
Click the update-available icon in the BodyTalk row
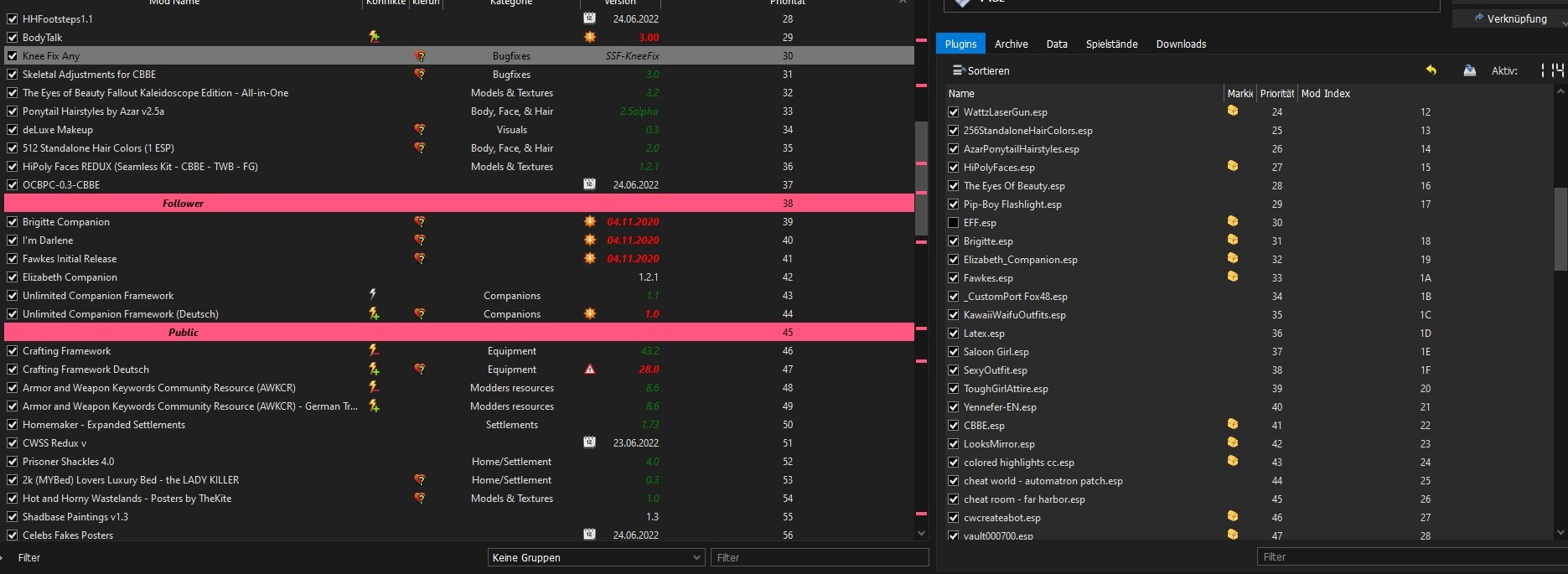point(590,37)
